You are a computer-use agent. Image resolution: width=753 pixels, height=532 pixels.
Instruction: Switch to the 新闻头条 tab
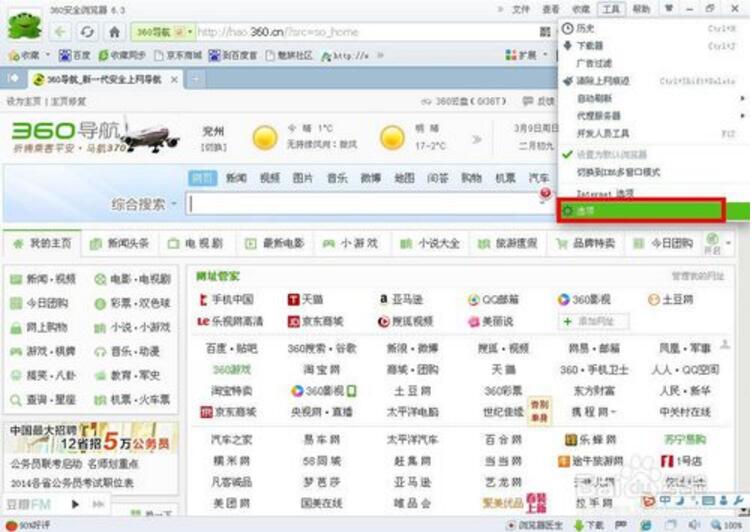click(120, 244)
